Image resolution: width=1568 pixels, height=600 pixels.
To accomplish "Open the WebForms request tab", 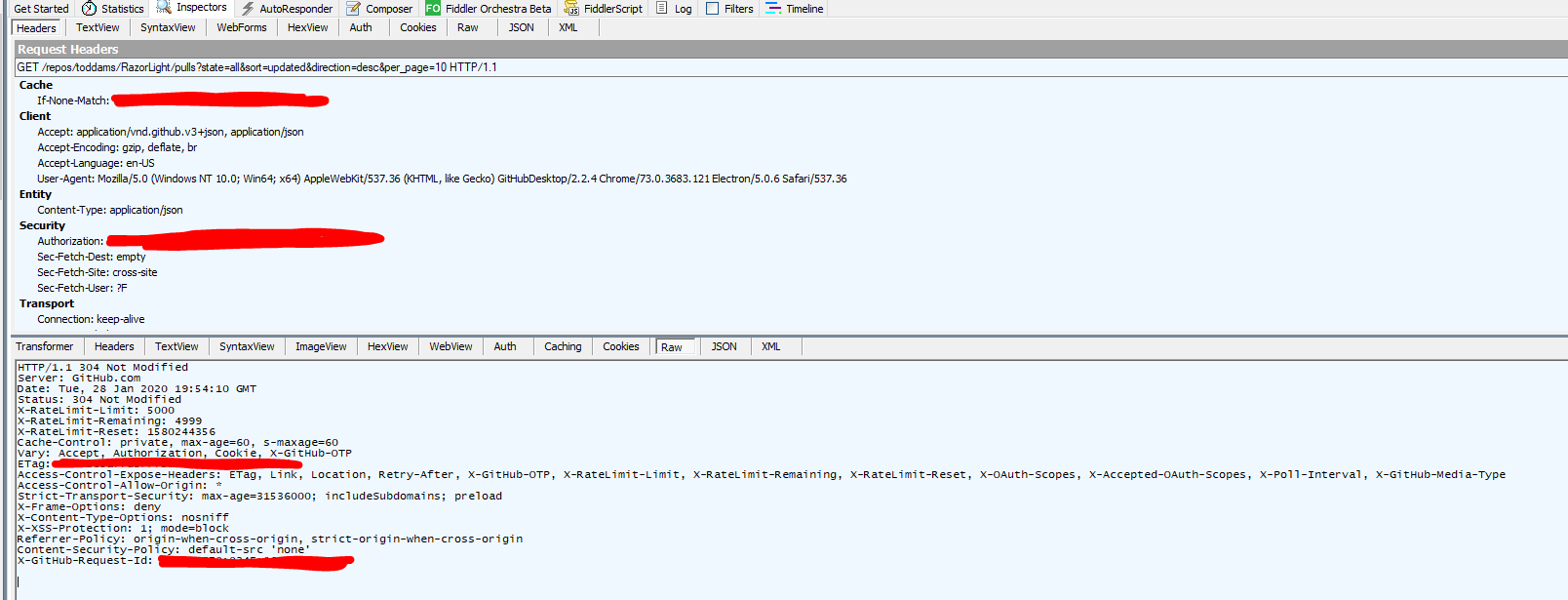I will 242,27.
